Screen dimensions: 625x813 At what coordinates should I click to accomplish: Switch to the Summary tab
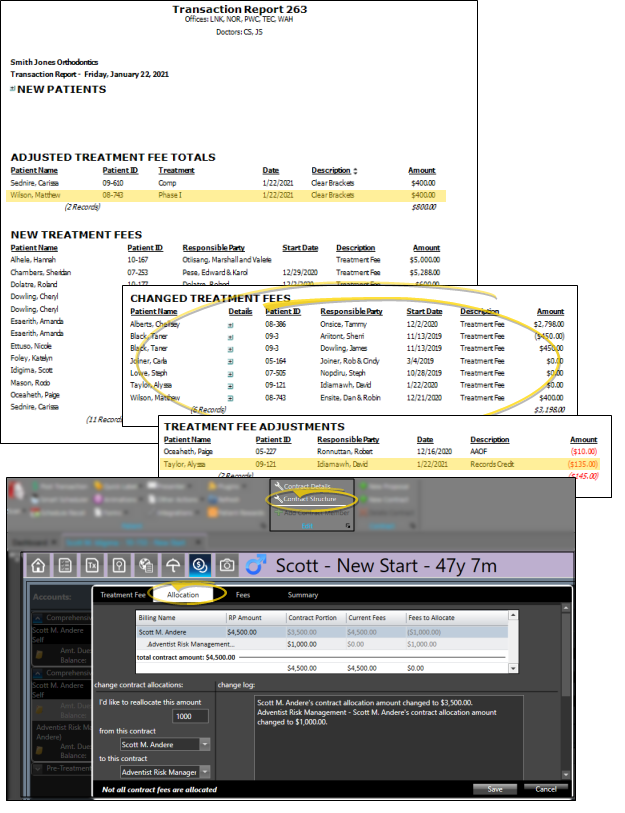coord(303,595)
